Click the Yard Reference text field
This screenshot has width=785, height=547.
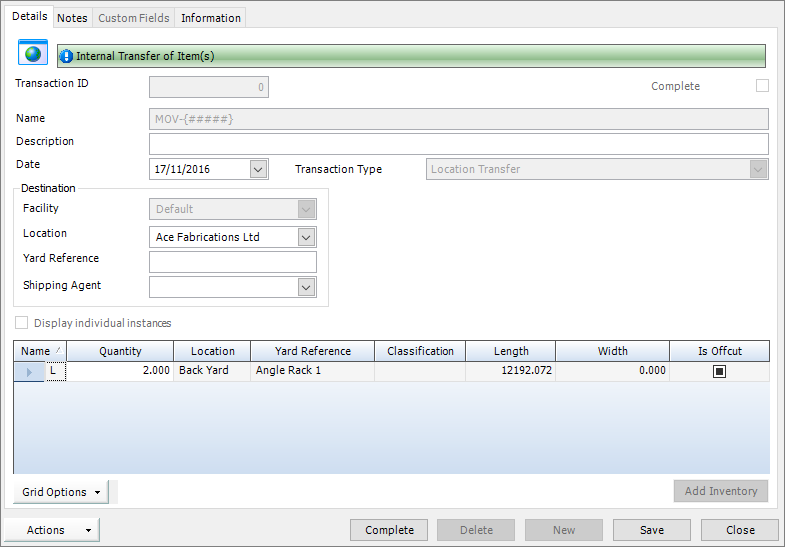point(232,262)
